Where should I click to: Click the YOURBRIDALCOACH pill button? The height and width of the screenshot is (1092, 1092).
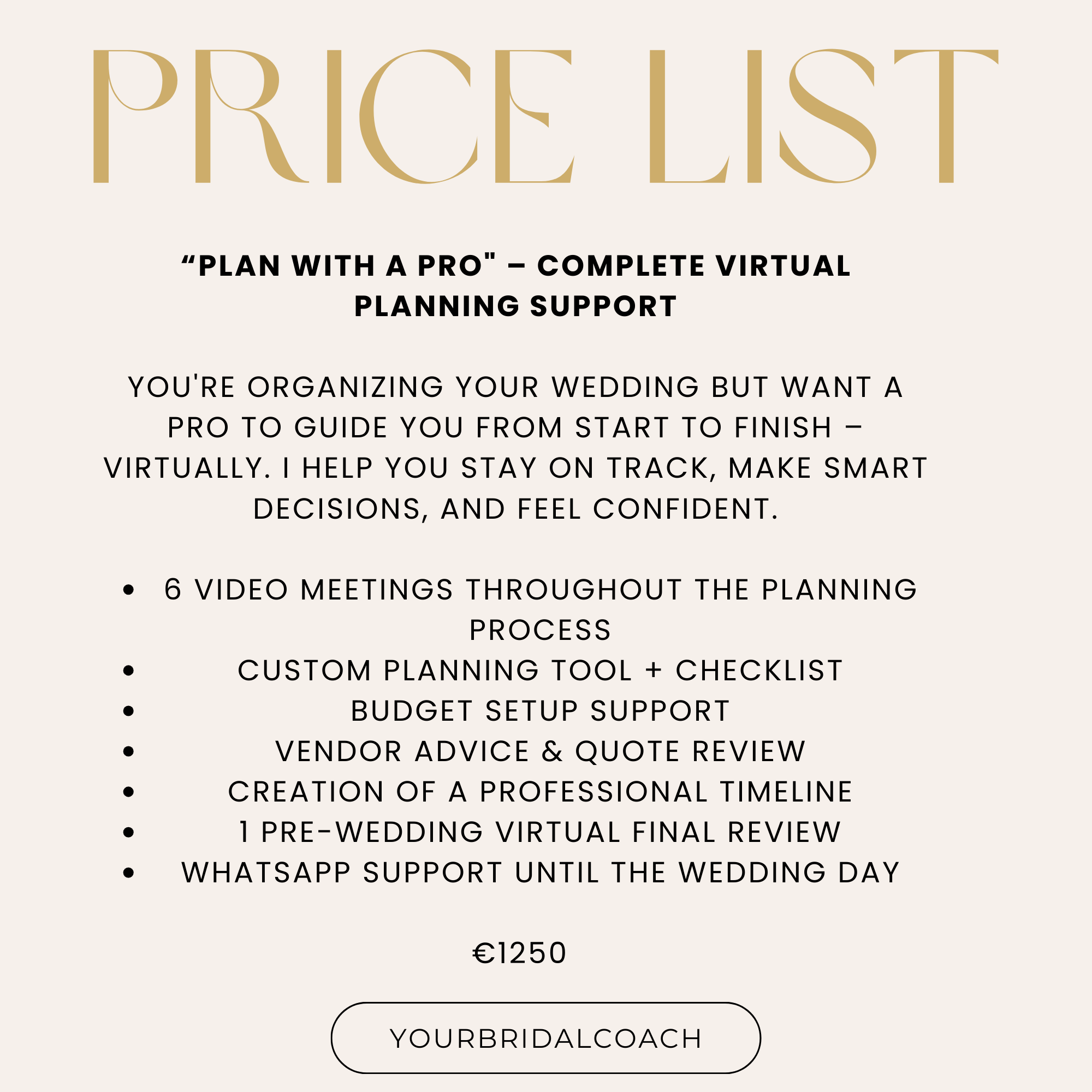(545, 1038)
